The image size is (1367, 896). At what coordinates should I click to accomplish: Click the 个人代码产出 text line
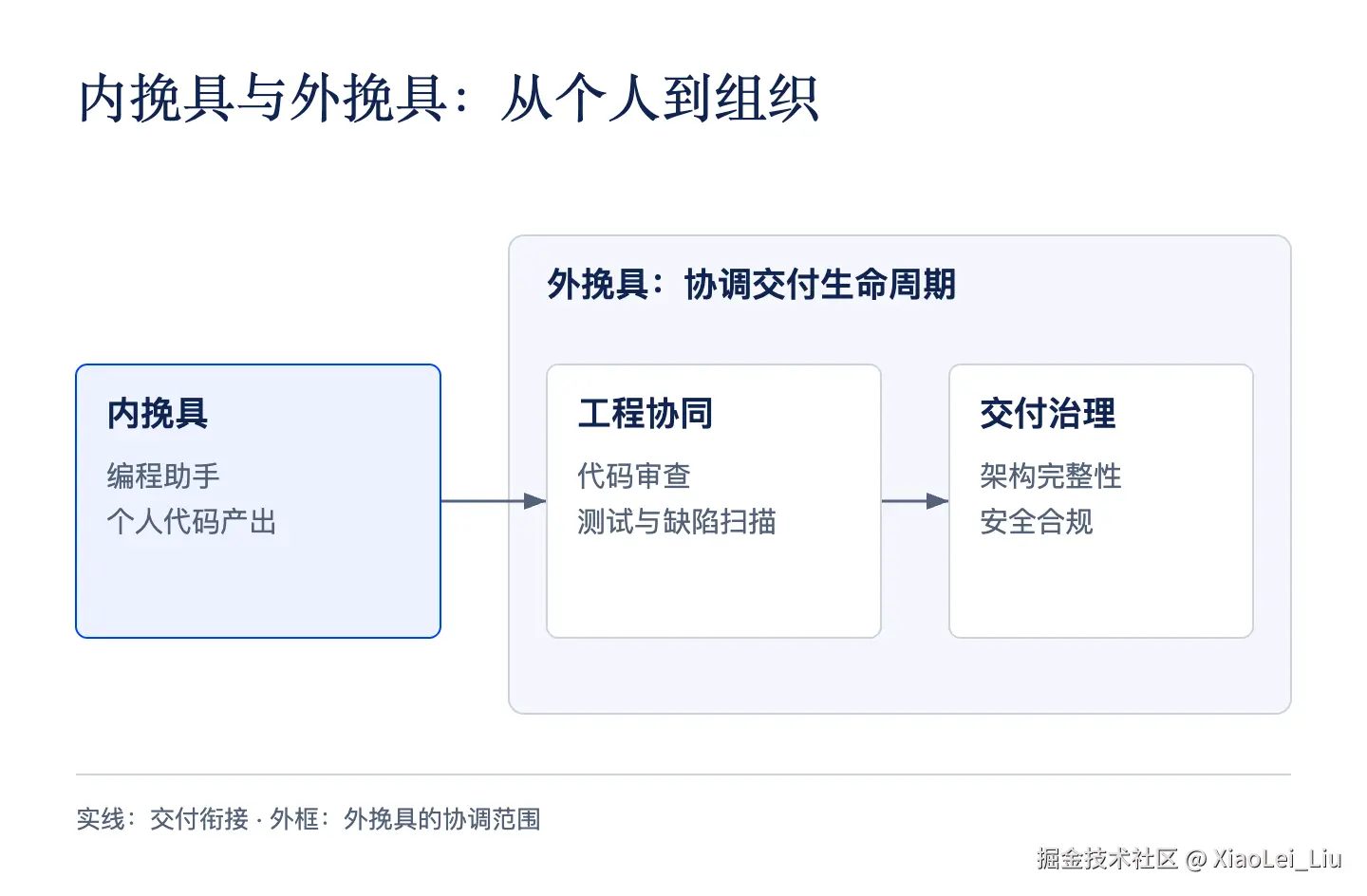click(192, 521)
